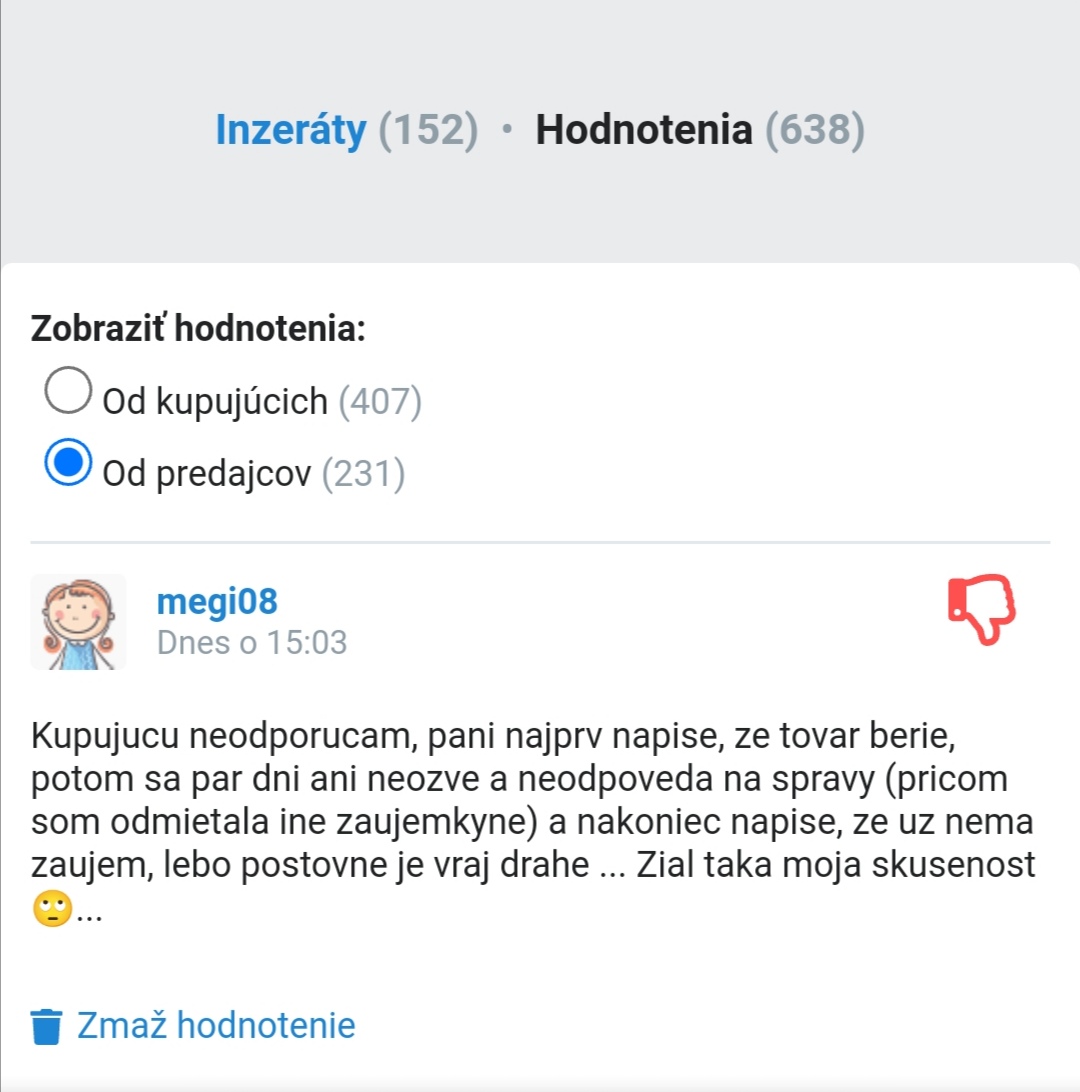The height and width of the screenshot is (1092, 1080).
Task: Click the (152) count beside Inzeráty
Action: [x=428, y=130]
